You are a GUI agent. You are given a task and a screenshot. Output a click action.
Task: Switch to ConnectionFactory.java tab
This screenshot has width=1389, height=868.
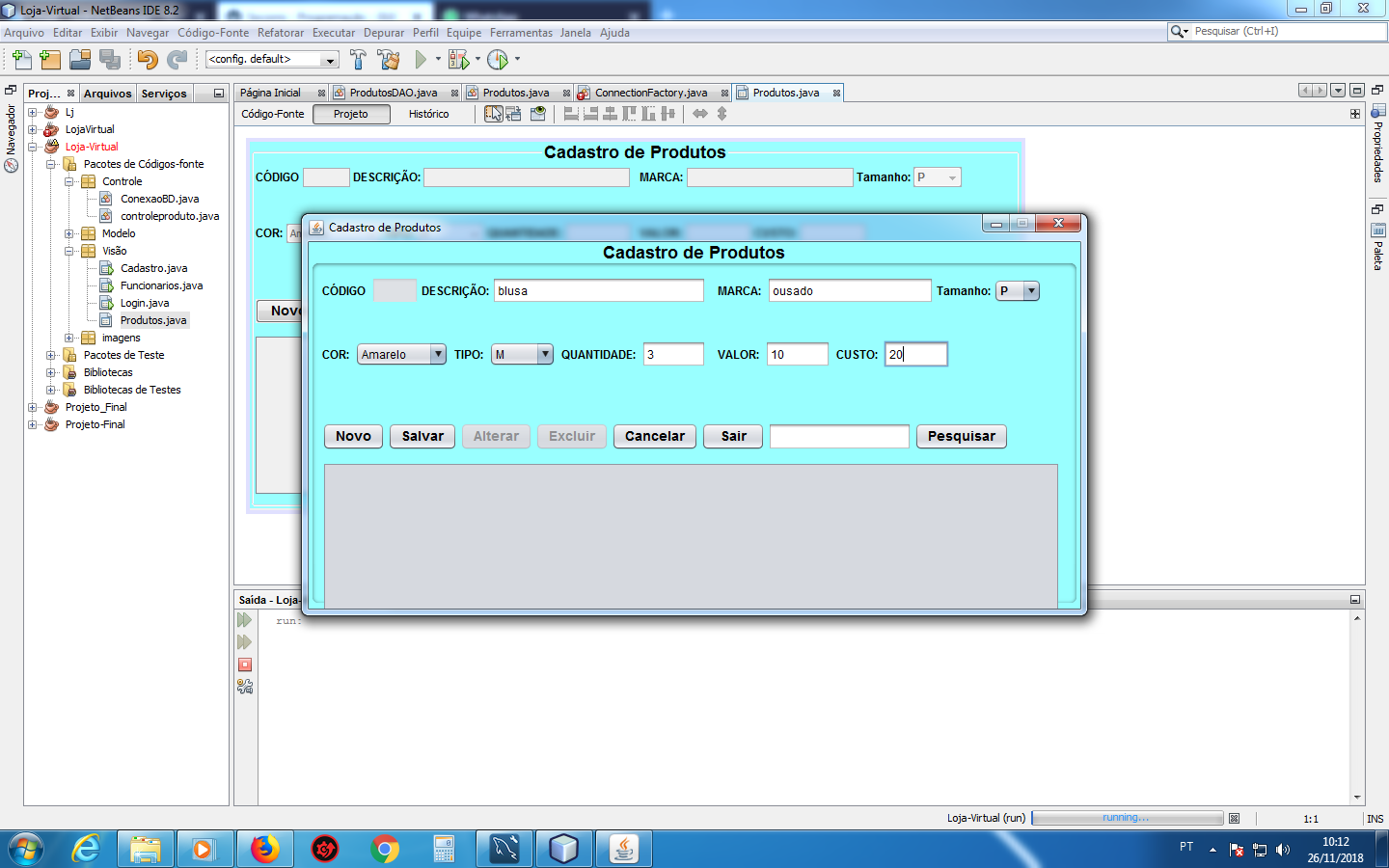(x=650, y=93)
